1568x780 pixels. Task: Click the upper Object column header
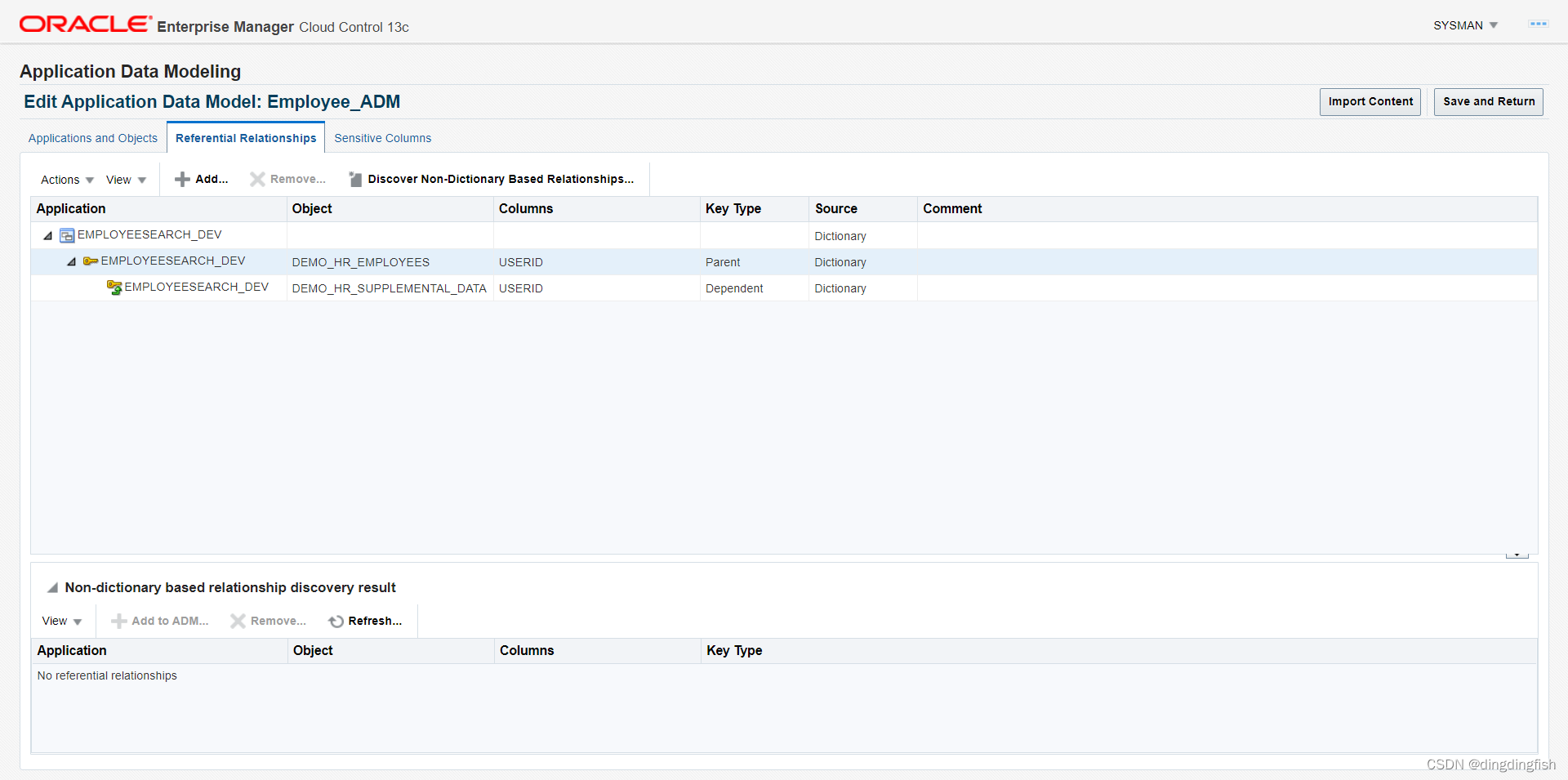pos(390,209)
